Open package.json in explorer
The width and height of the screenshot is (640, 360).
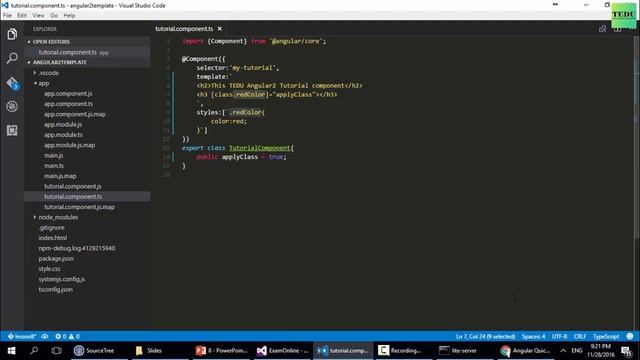tap(56, 258)
